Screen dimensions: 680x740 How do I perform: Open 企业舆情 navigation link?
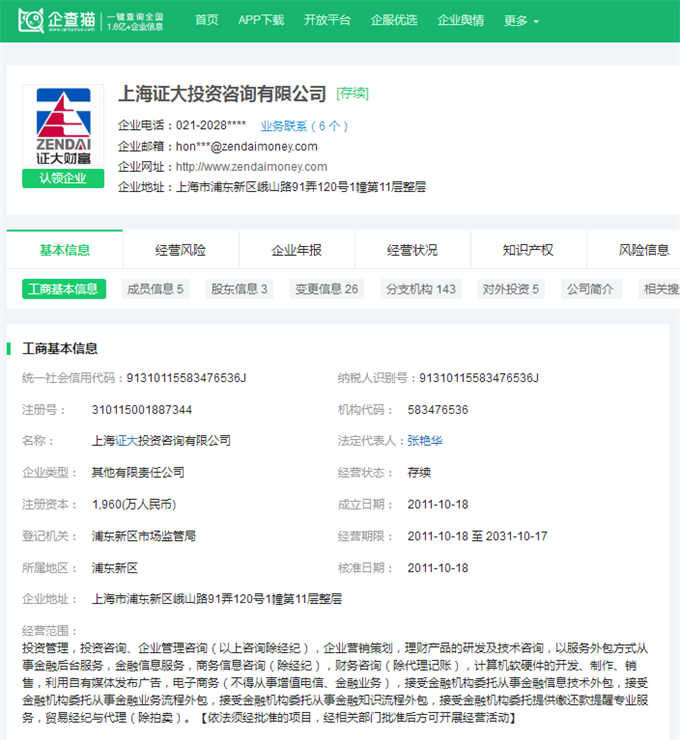pyautogui.click(x=461, y=20)
